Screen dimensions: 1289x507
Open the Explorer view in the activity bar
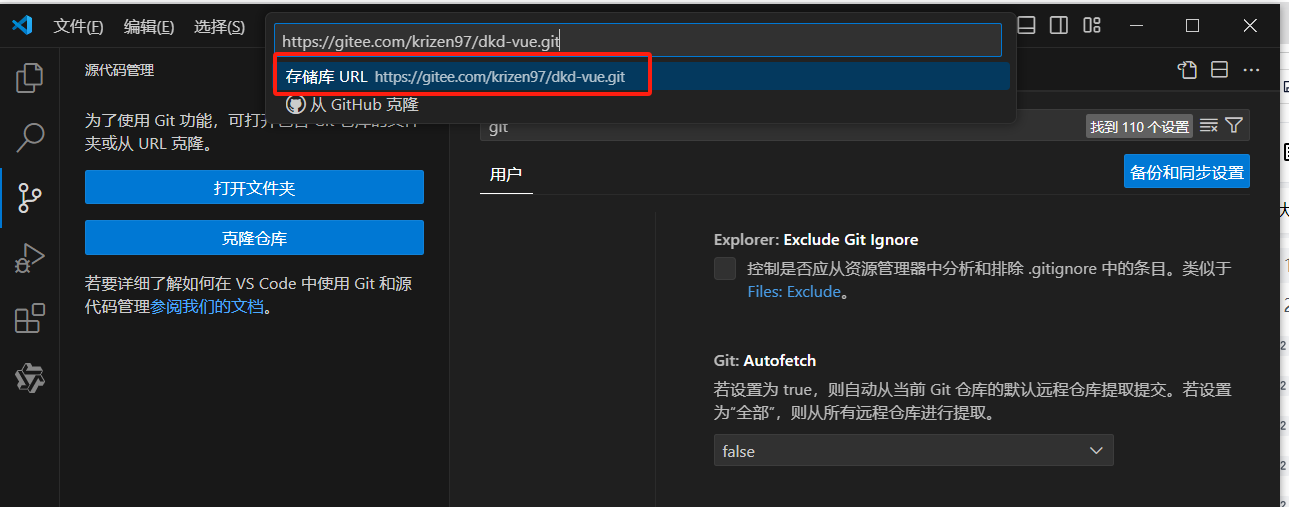(30, 77)
